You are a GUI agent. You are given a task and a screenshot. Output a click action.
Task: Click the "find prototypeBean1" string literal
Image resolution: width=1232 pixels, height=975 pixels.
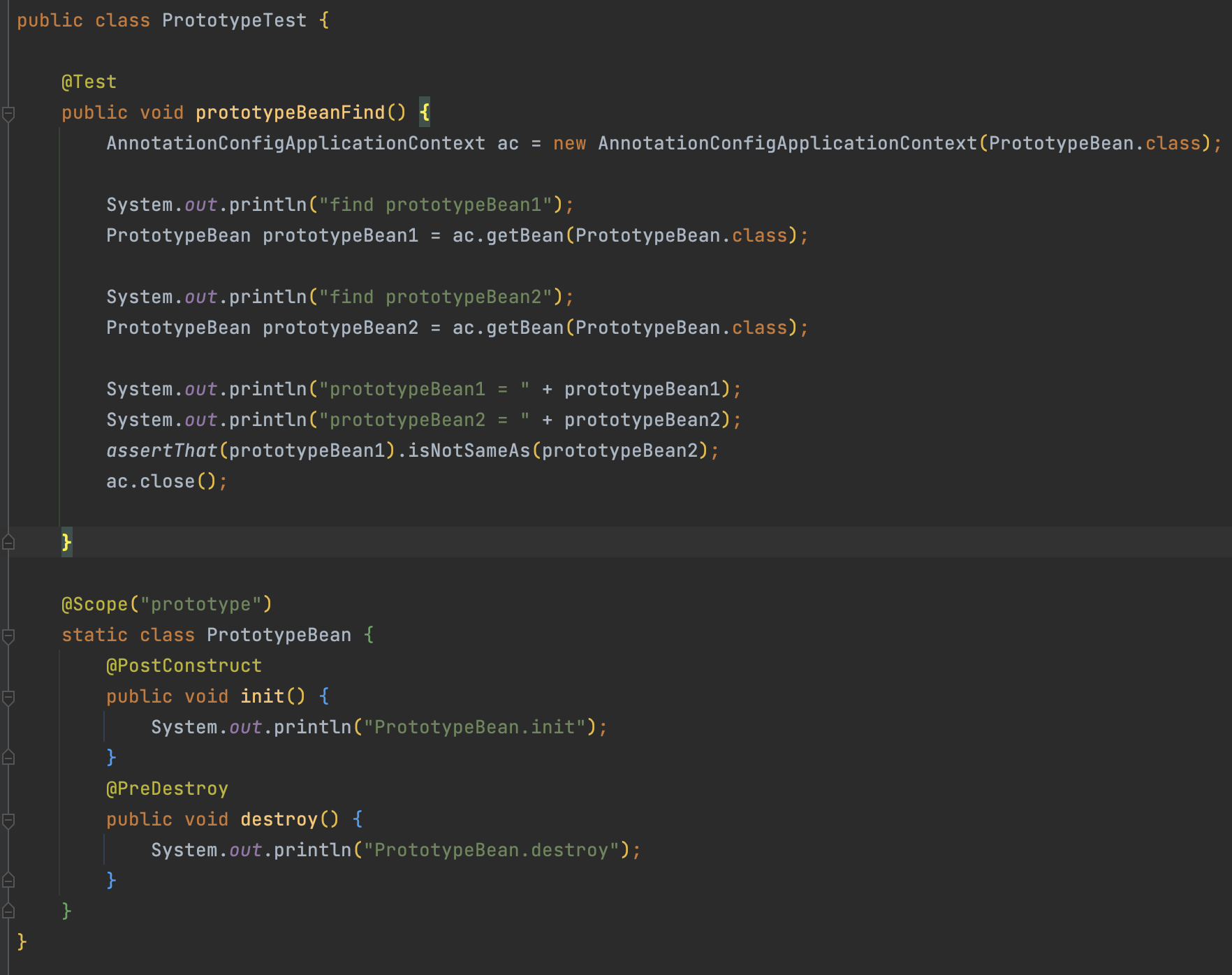coord(435,205)
